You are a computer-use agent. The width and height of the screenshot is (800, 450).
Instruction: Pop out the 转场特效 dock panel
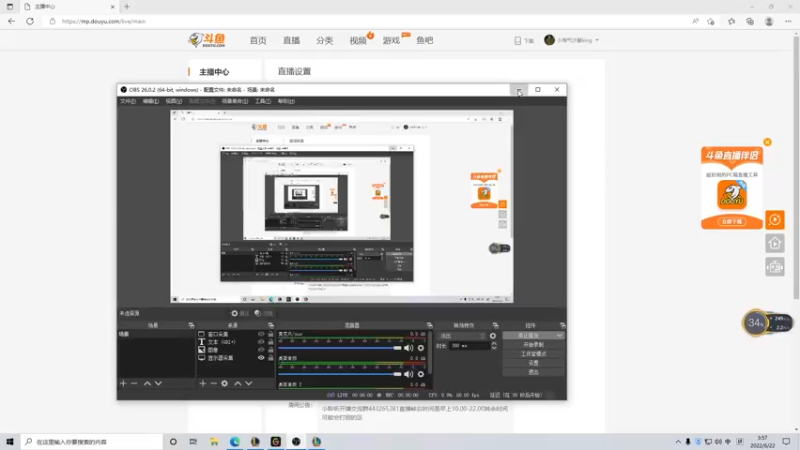(495, 326)
